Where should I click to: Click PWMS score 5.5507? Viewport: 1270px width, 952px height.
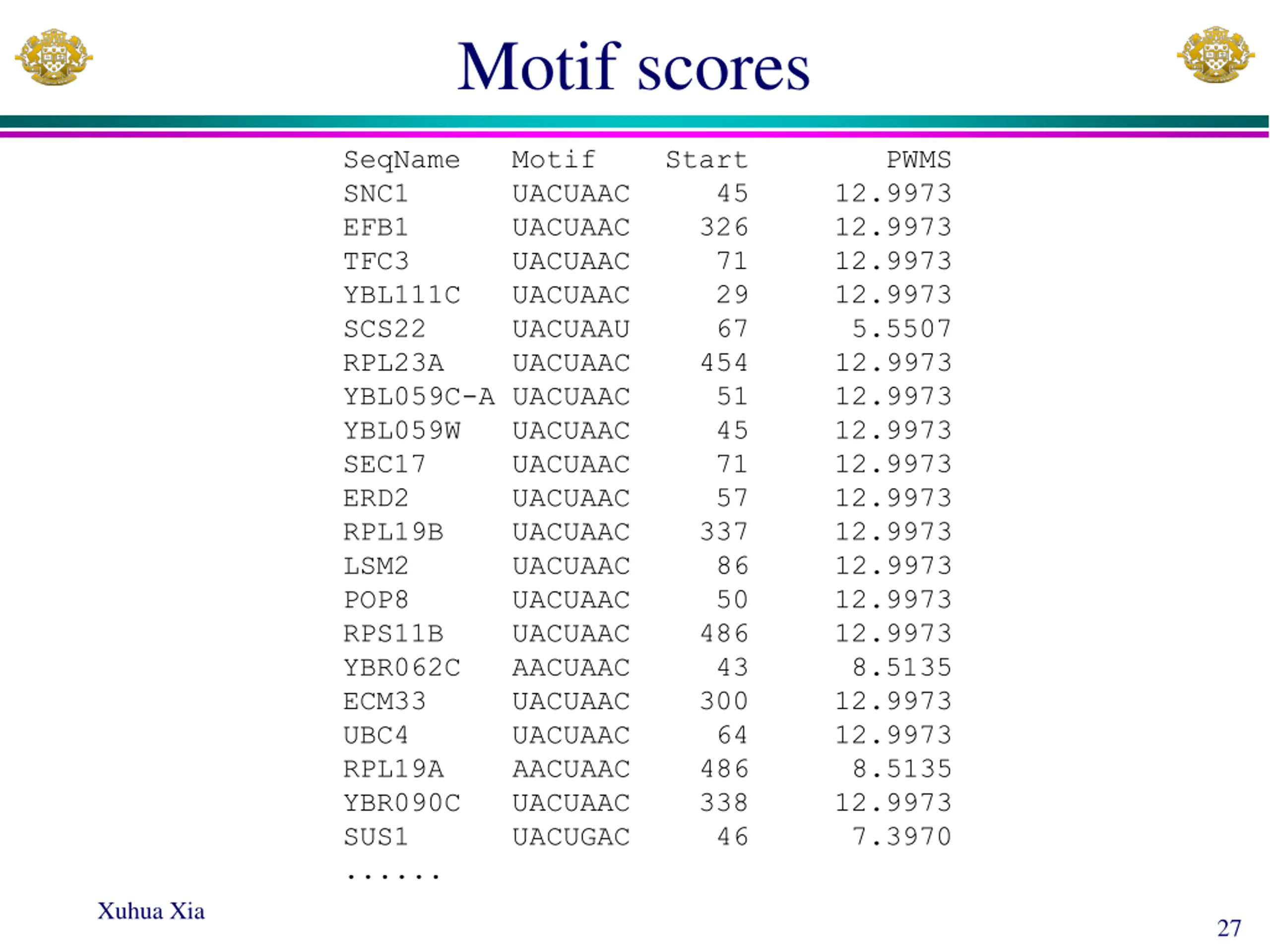pyautogui.click(x=902, y=329)
